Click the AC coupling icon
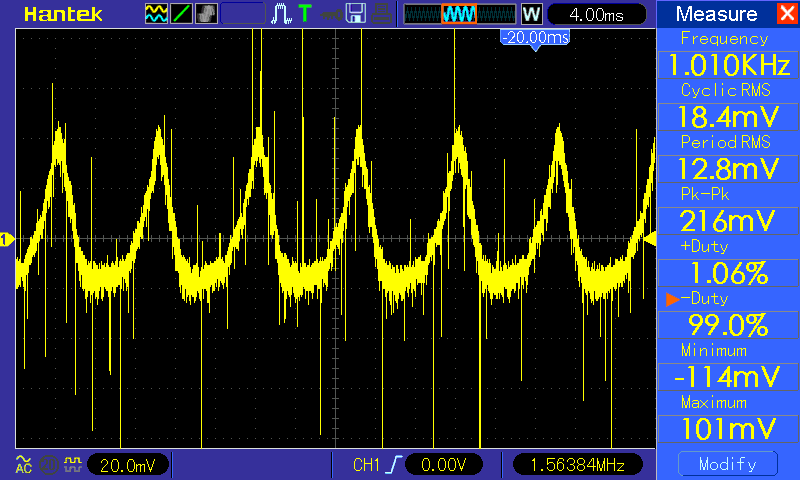Screen dimensions: 800x480 pyautogui.click(x=23, y=464)
